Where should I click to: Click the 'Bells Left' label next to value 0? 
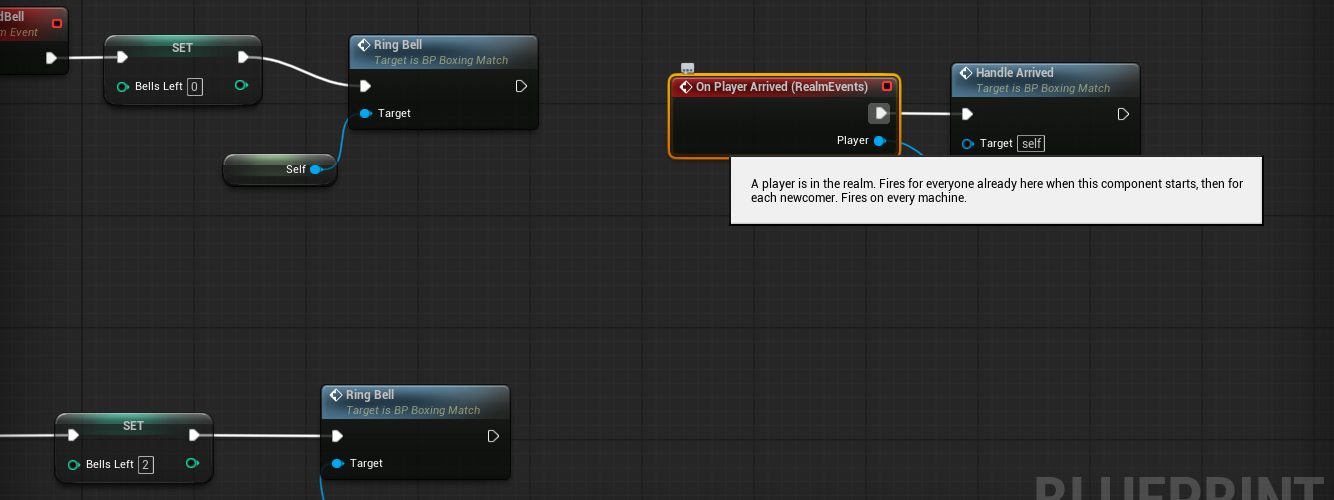pyautogui.click(x=159, y=87)
